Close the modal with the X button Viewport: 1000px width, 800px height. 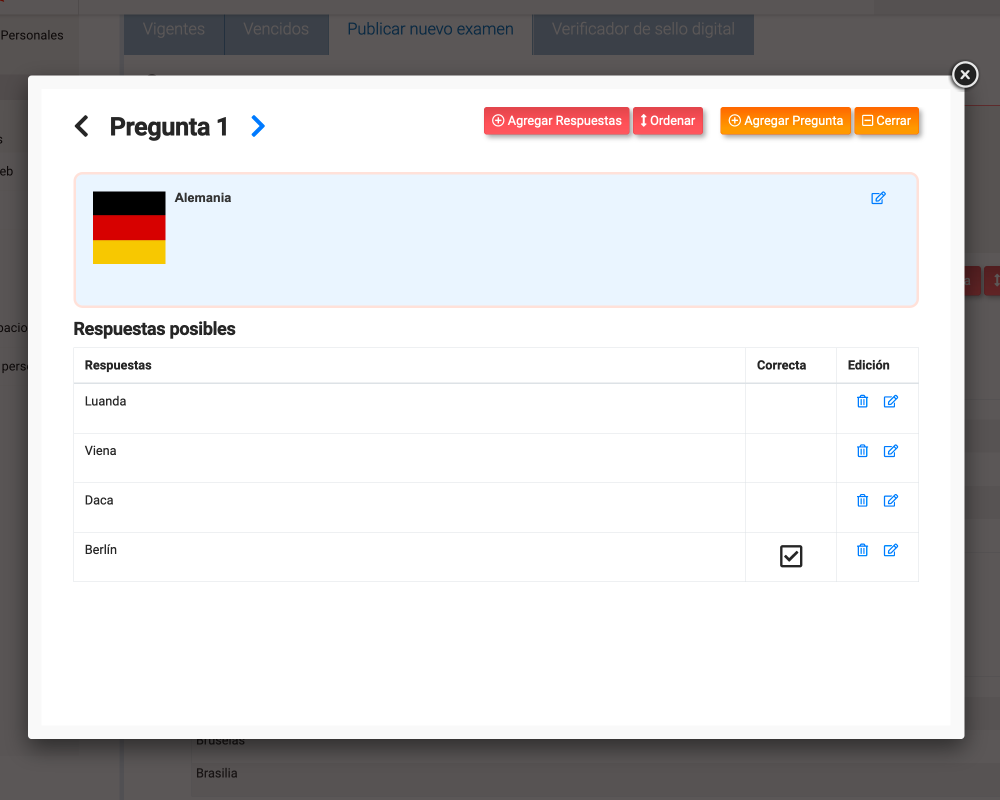point(964,75)
